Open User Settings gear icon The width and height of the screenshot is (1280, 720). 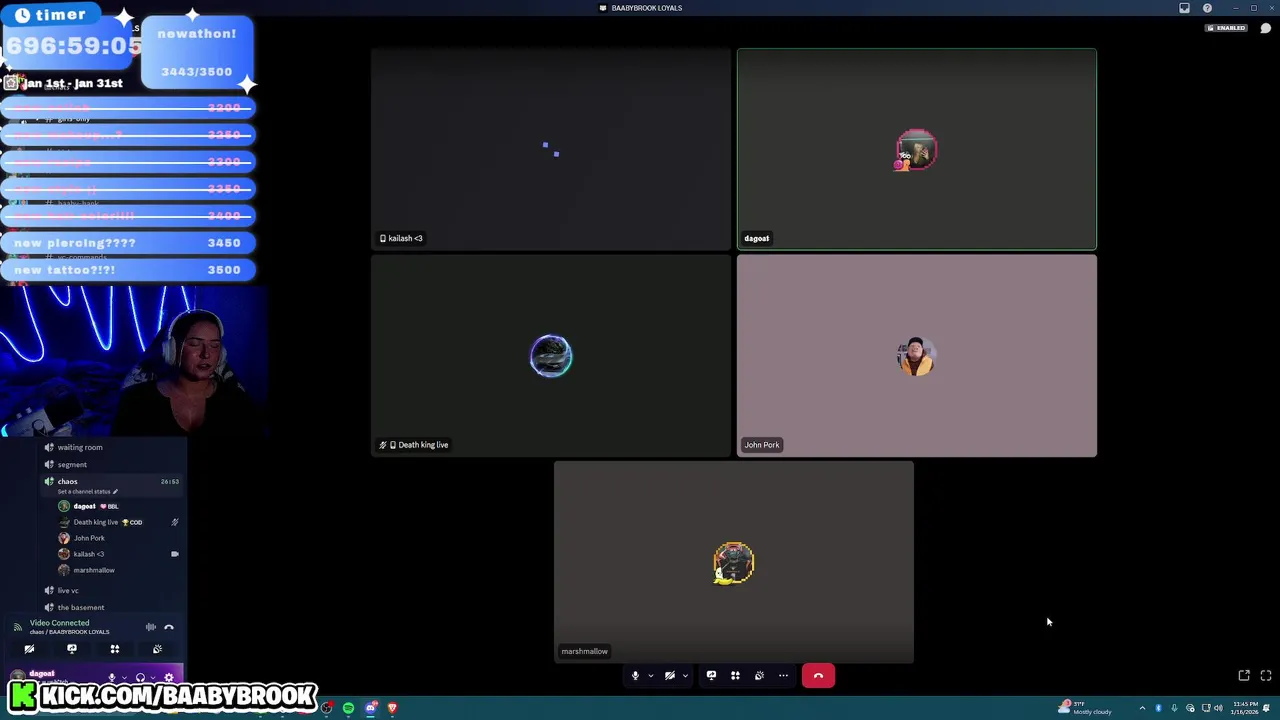coord(168,678)
